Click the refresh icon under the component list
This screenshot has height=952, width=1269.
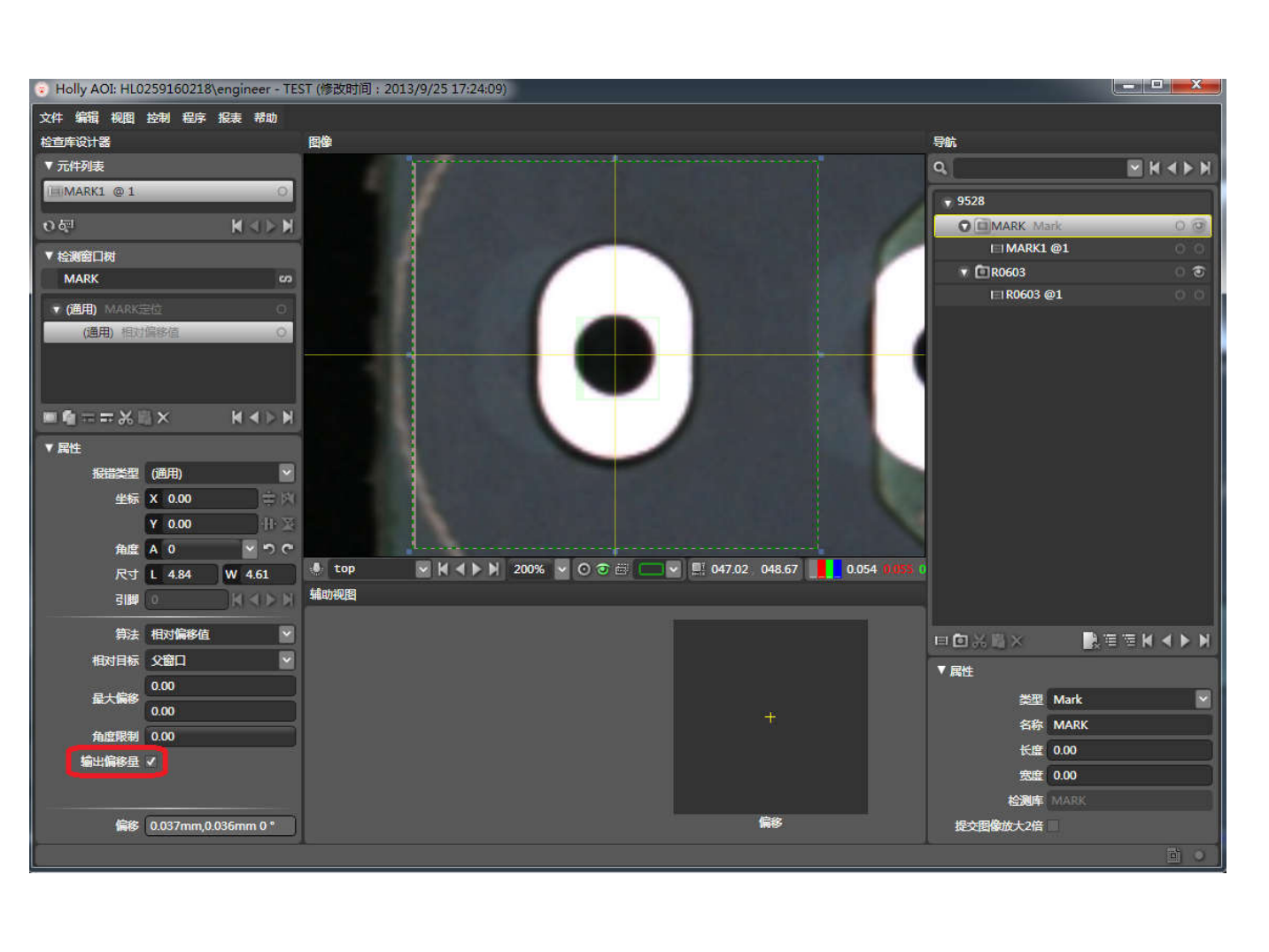pyautogui.click(x=49, y=227)
